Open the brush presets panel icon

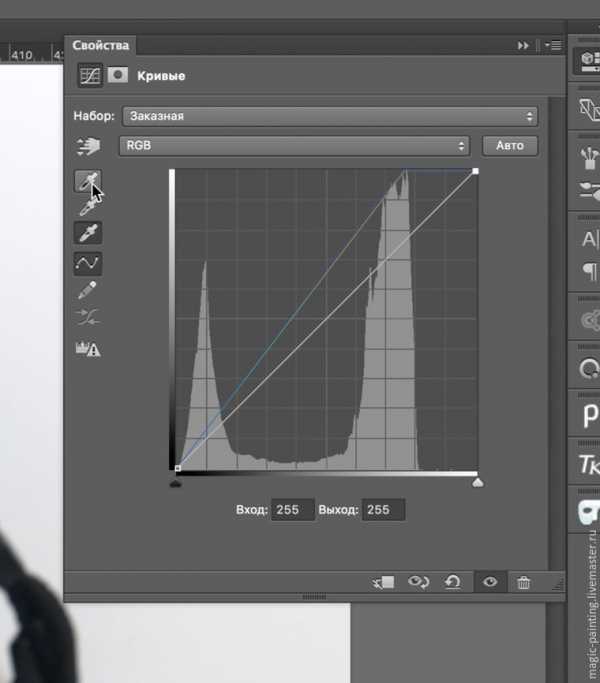click(x=590, y=159)
